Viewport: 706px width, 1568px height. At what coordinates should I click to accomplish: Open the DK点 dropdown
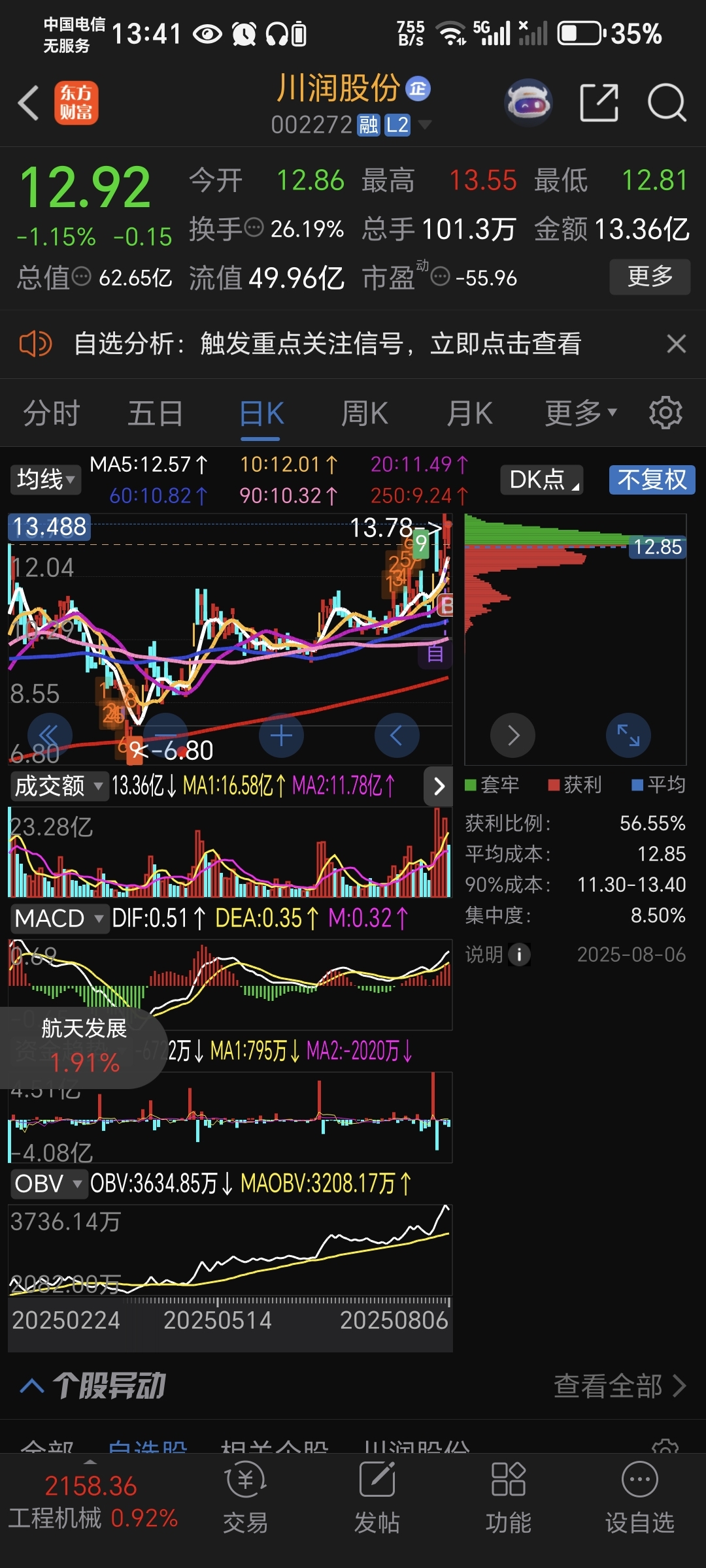tap(541, 480)
